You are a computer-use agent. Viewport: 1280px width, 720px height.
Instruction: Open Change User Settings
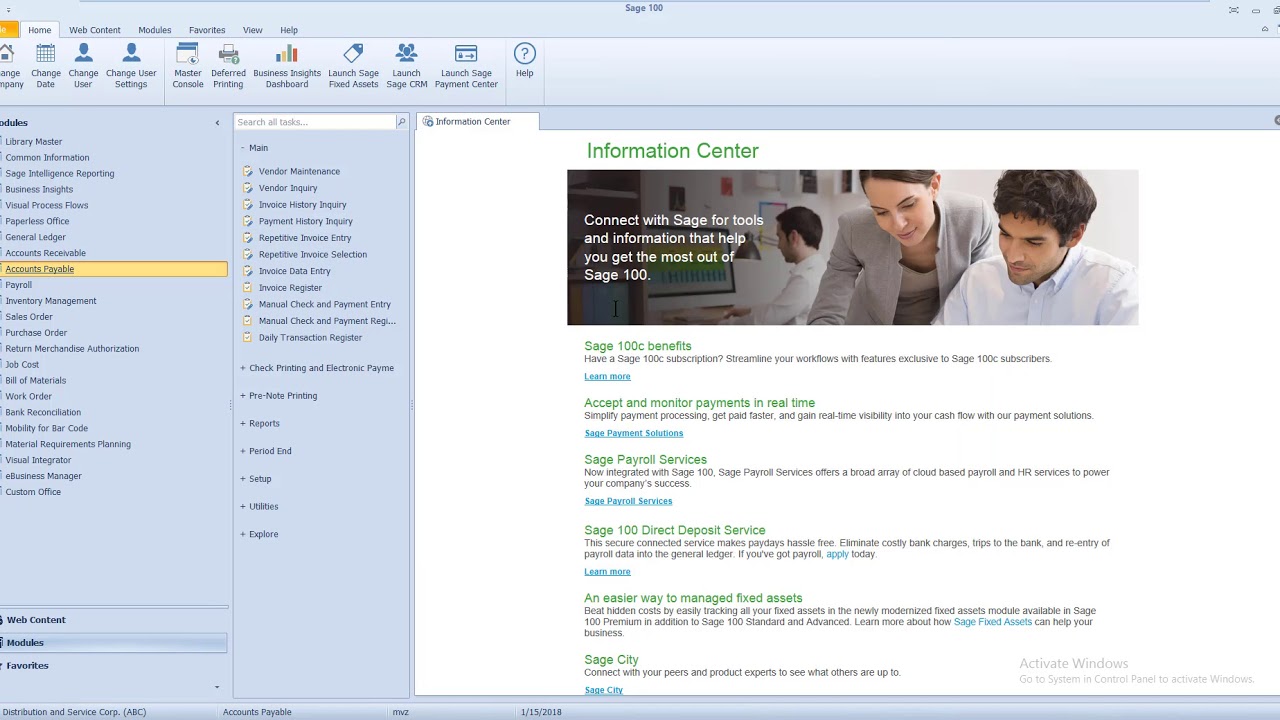(x=131, y=66)
